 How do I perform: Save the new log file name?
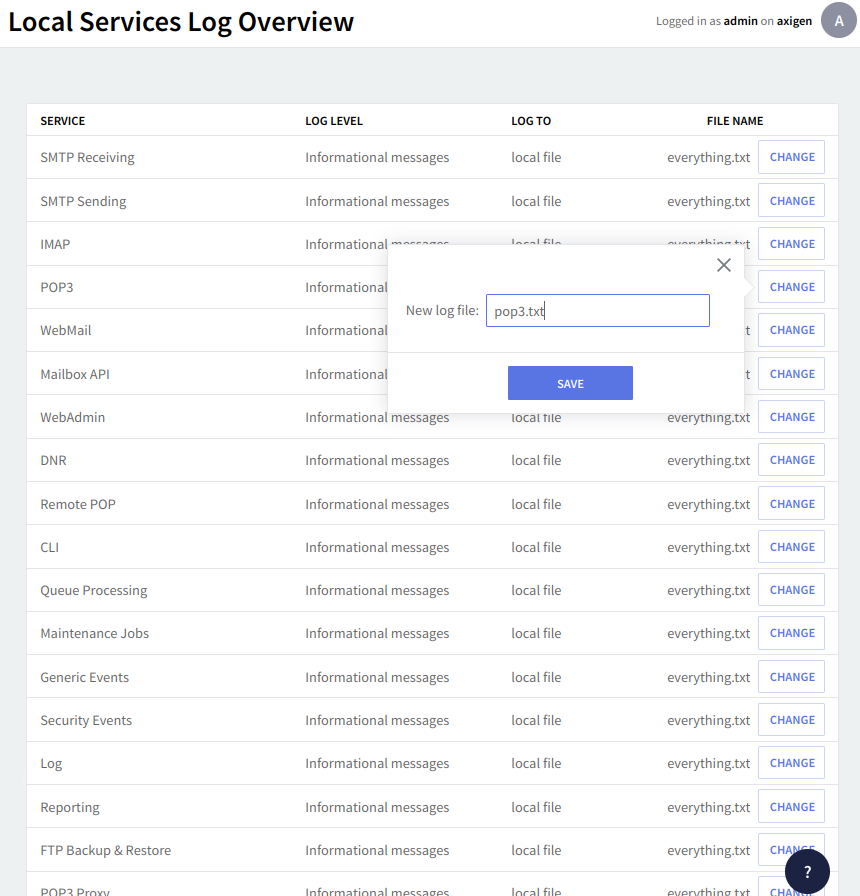pyautogui.click(x=570, y=383)
